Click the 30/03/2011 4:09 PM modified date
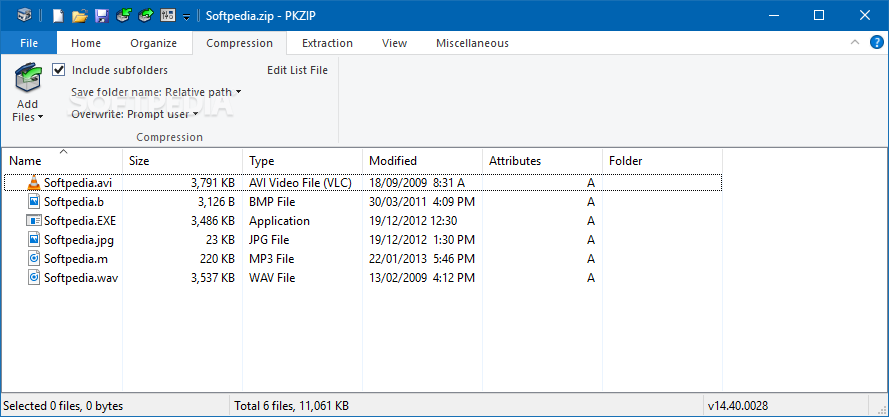 [422, 202]
